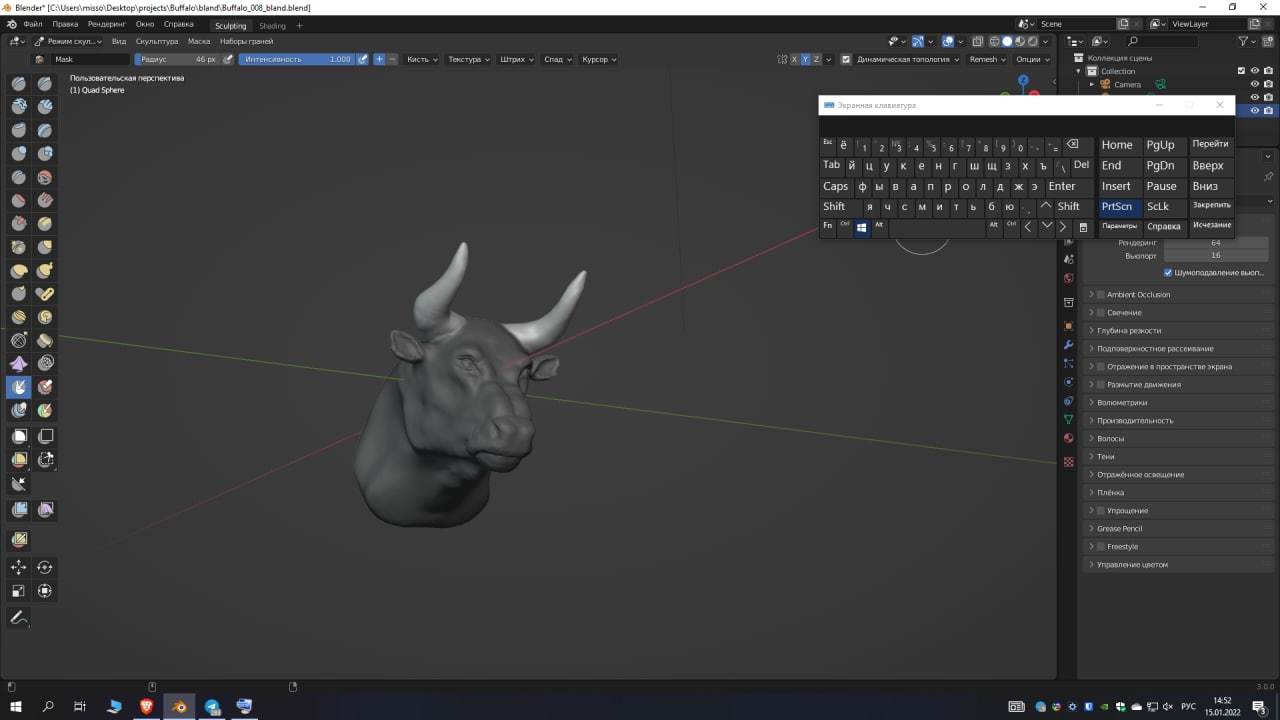Open the sculpt mode selector dropdown
The height and width of the screenshot is (720, 1280).
(69, 41)
